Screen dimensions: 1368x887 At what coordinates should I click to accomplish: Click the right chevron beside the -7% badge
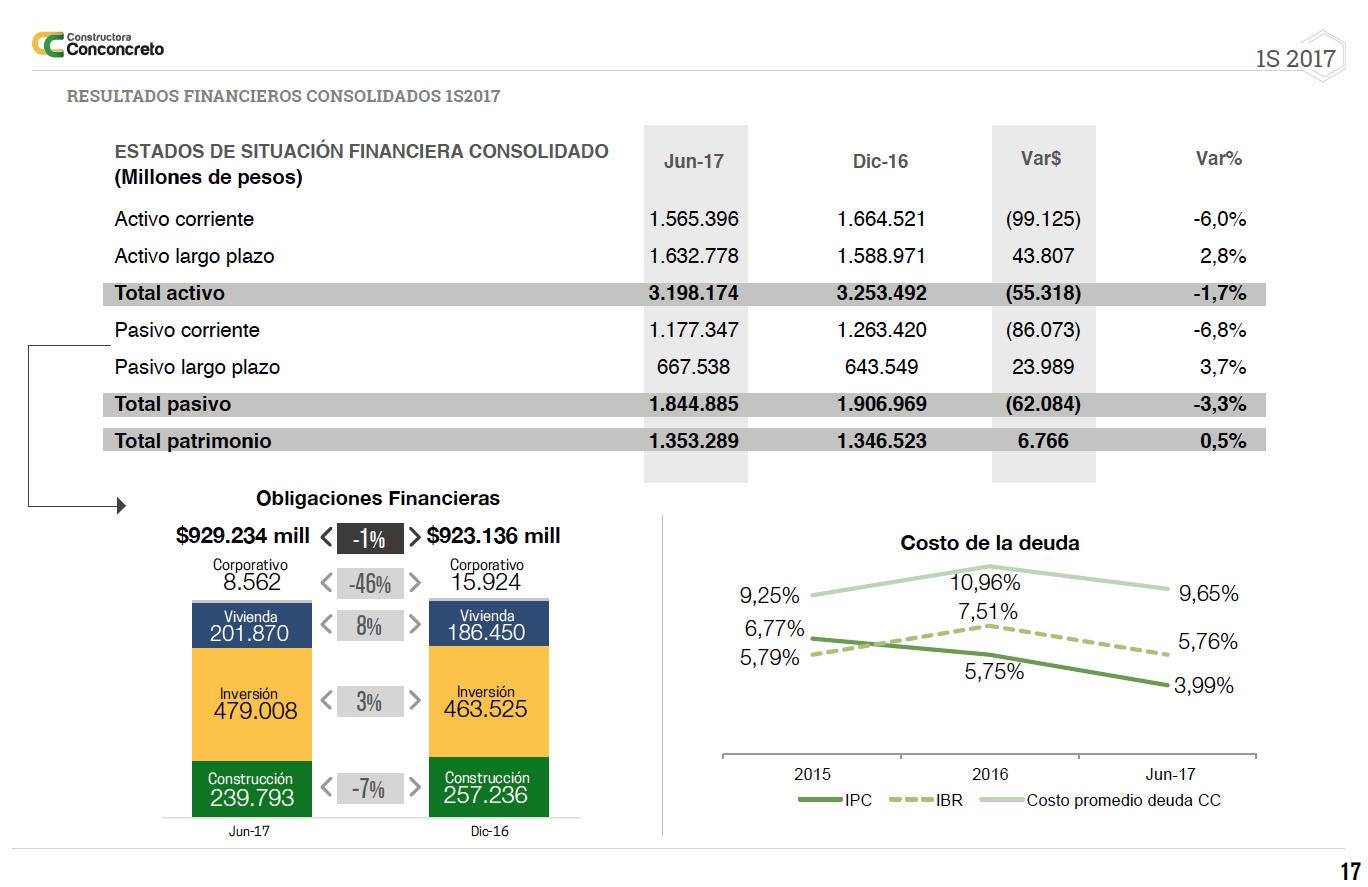413,788
